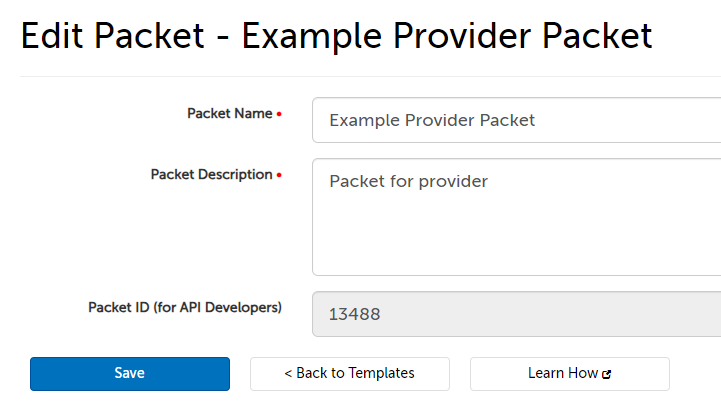The image size is (721, 406).
Task: Click the Packet ID (for API Developers) label
Action: click(x=185, y=307)
